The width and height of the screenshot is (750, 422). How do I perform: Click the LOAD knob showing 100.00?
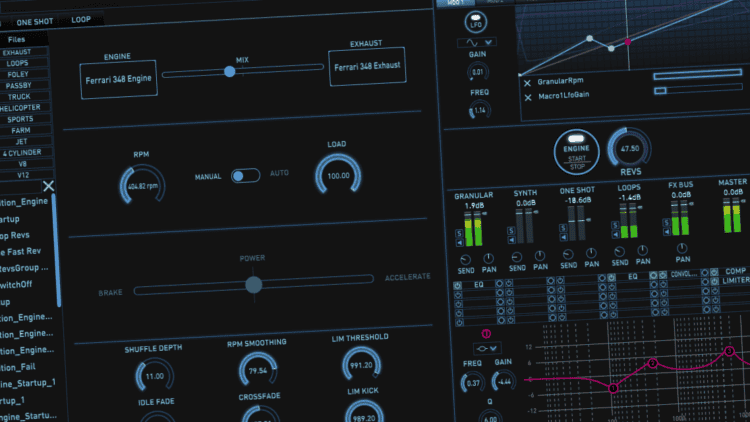[x=338, y=175]
